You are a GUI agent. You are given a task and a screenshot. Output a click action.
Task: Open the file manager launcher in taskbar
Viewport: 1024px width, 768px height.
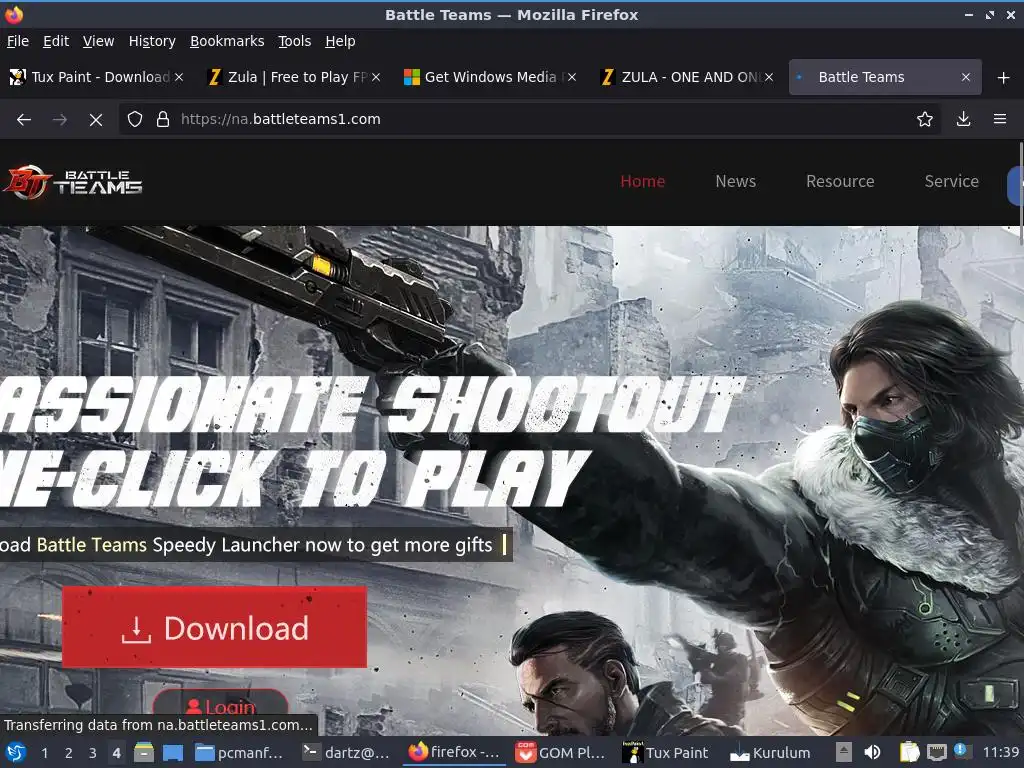coord(144,753)
